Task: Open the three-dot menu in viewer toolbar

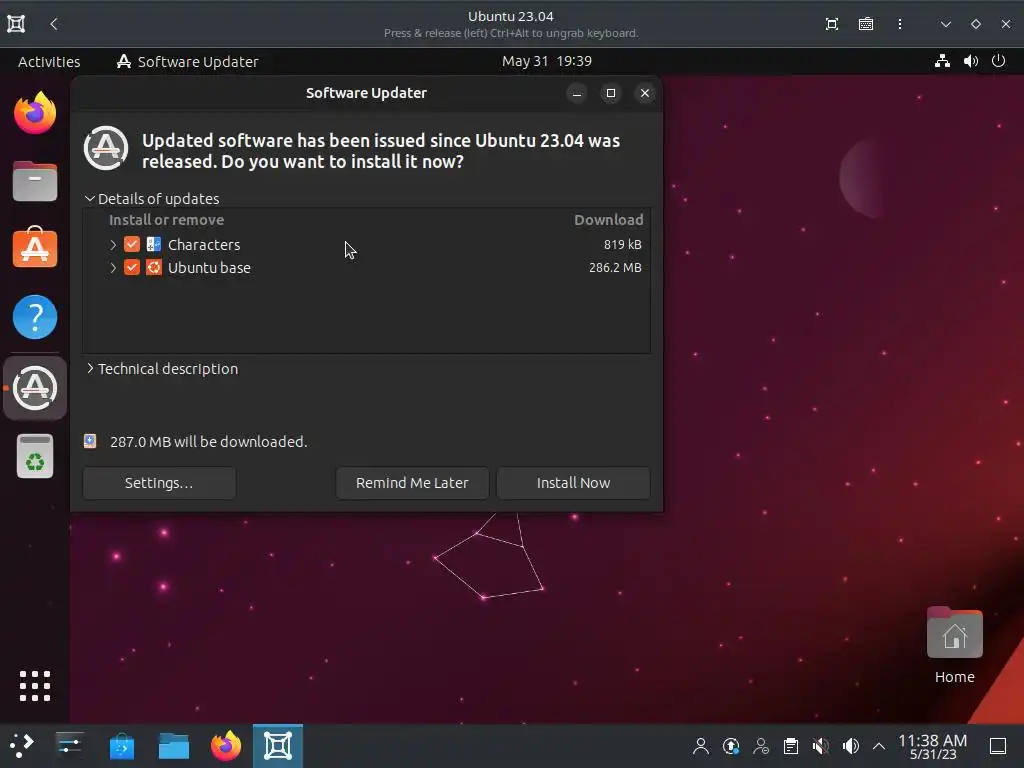Action: click(x=900, y=24)
